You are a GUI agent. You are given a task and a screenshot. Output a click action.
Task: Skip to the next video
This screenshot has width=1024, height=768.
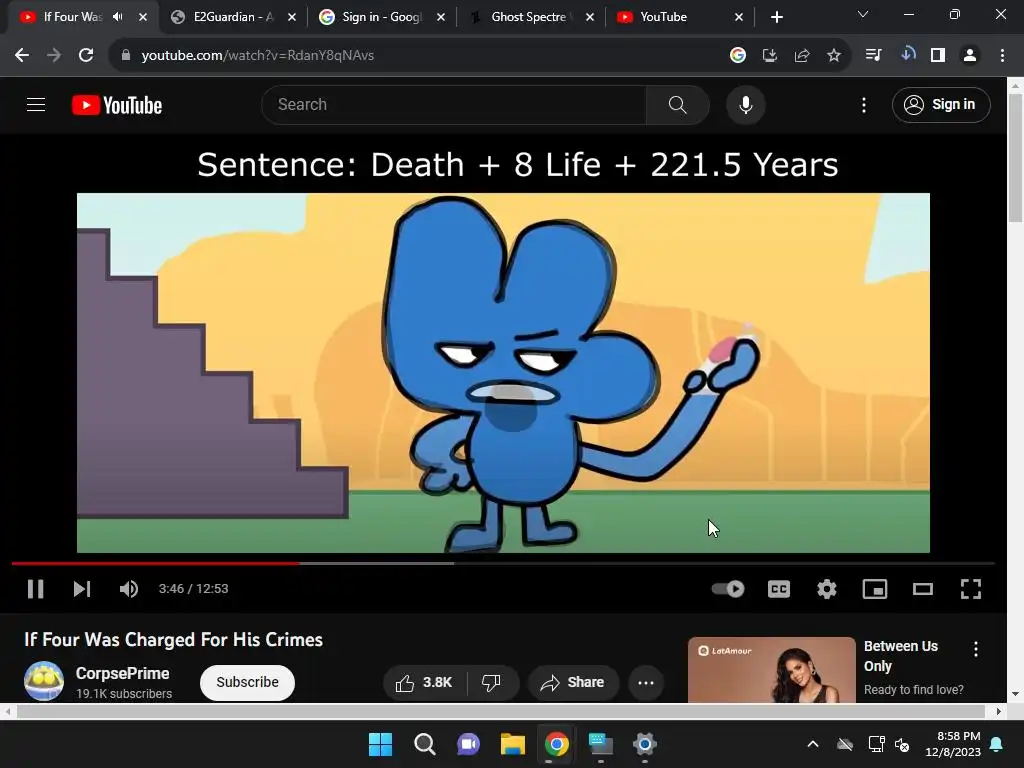(x=82, y=589)
